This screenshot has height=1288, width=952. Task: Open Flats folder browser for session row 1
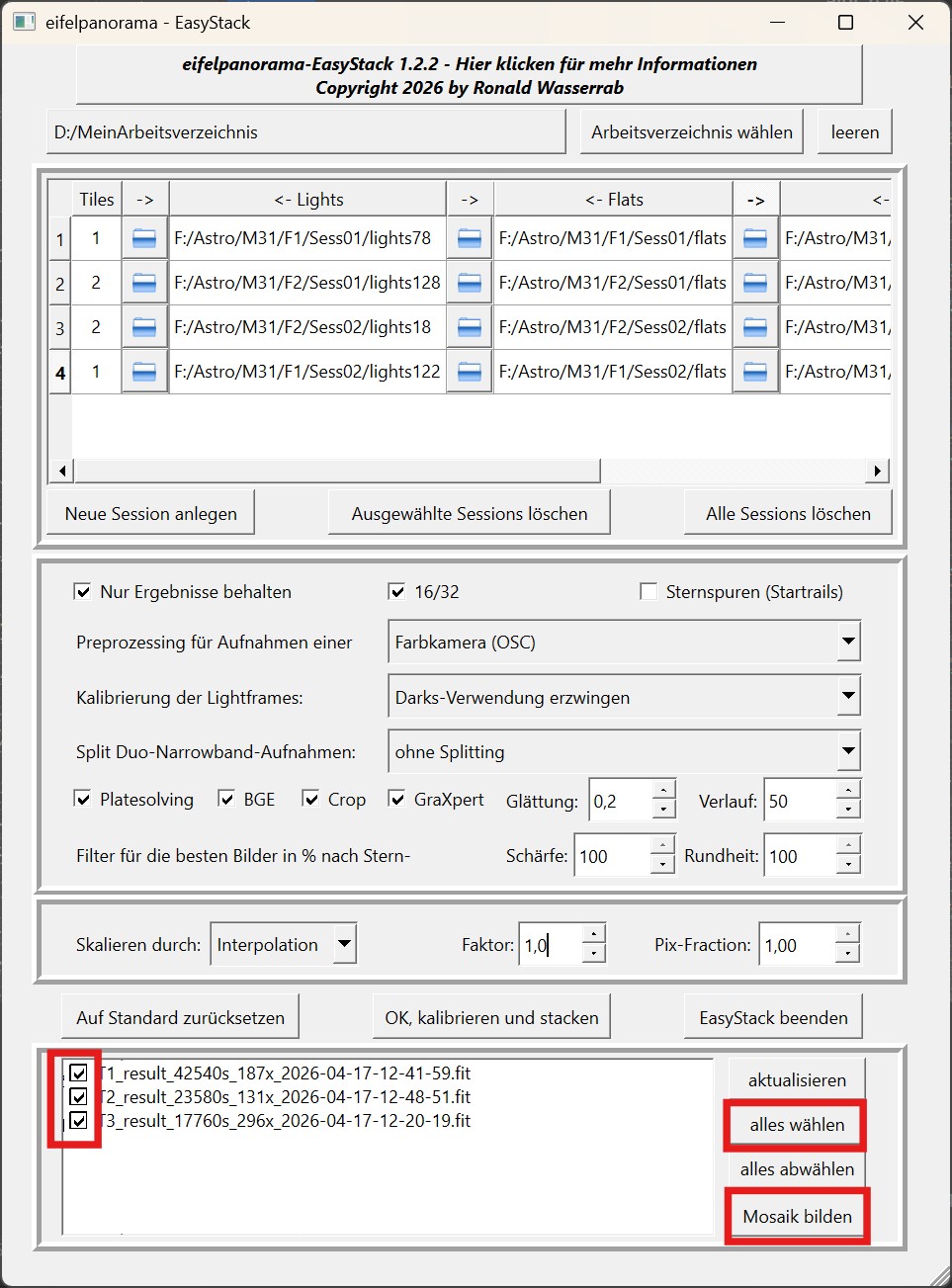pyautogui.click(x=470, y=238)
